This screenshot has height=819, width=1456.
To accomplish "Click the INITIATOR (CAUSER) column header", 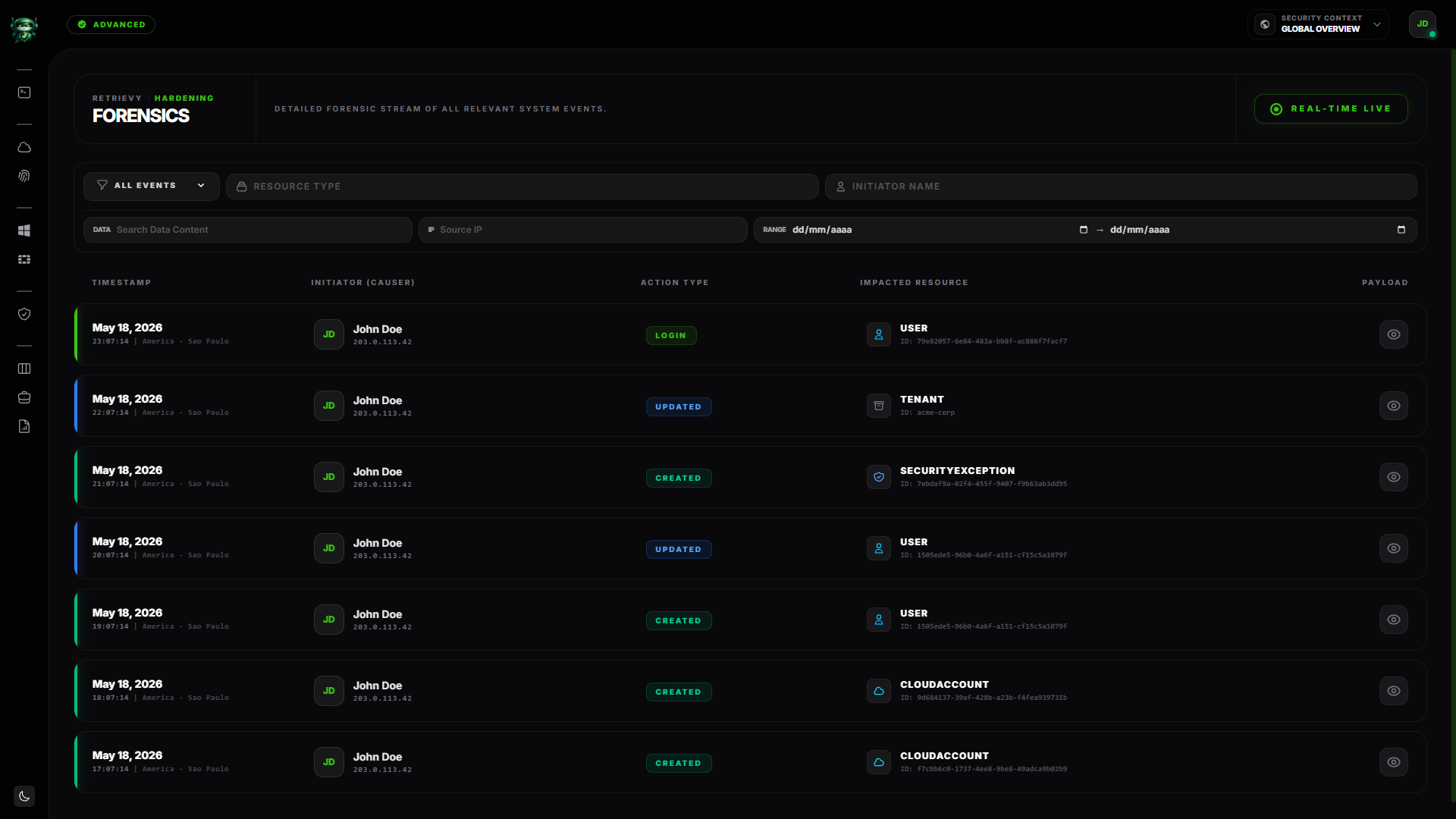I will [362, 283].
